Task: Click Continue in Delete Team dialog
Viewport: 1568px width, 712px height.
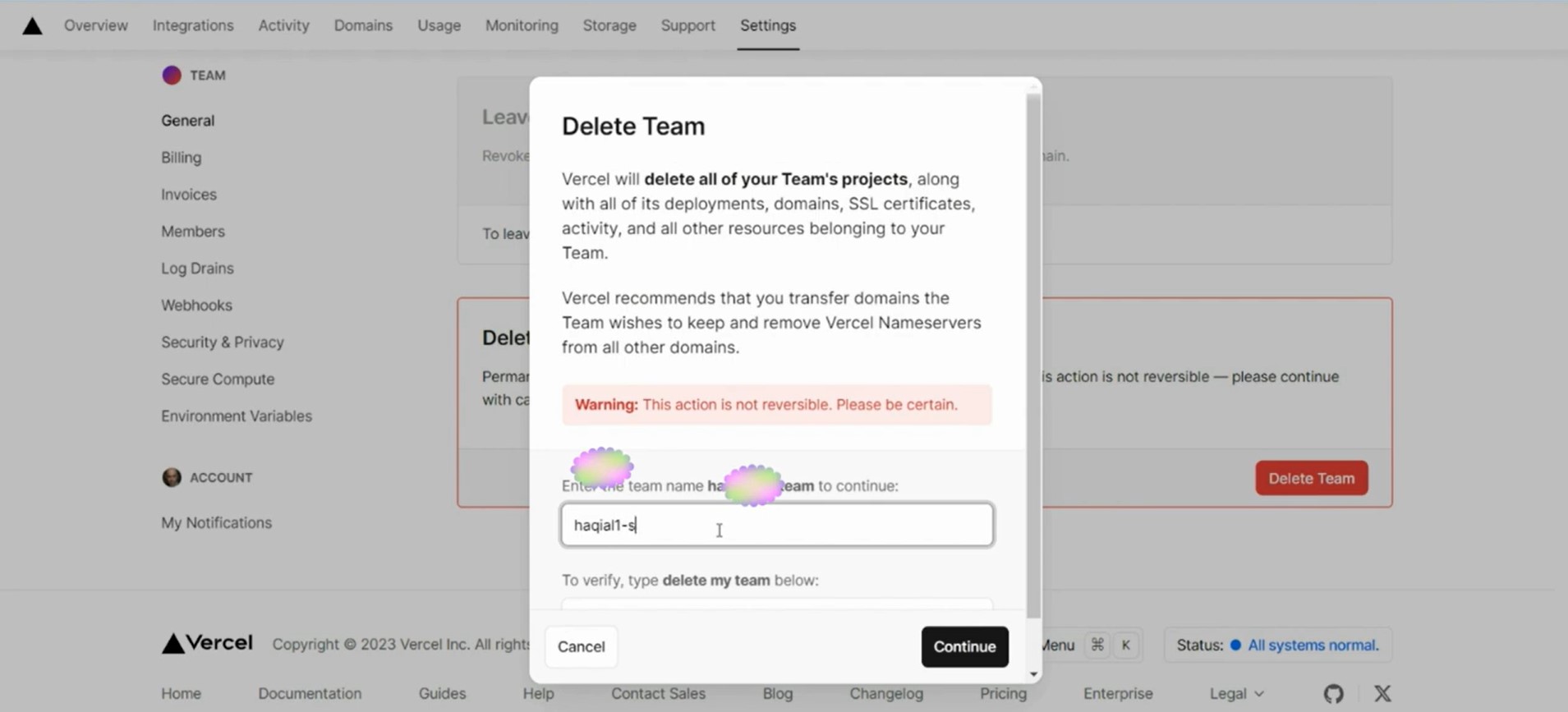Action: pos(964,646)
